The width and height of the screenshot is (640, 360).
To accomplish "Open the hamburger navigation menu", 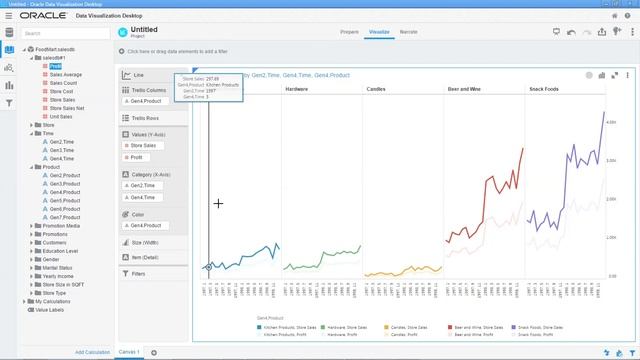I will click(9, 16).
